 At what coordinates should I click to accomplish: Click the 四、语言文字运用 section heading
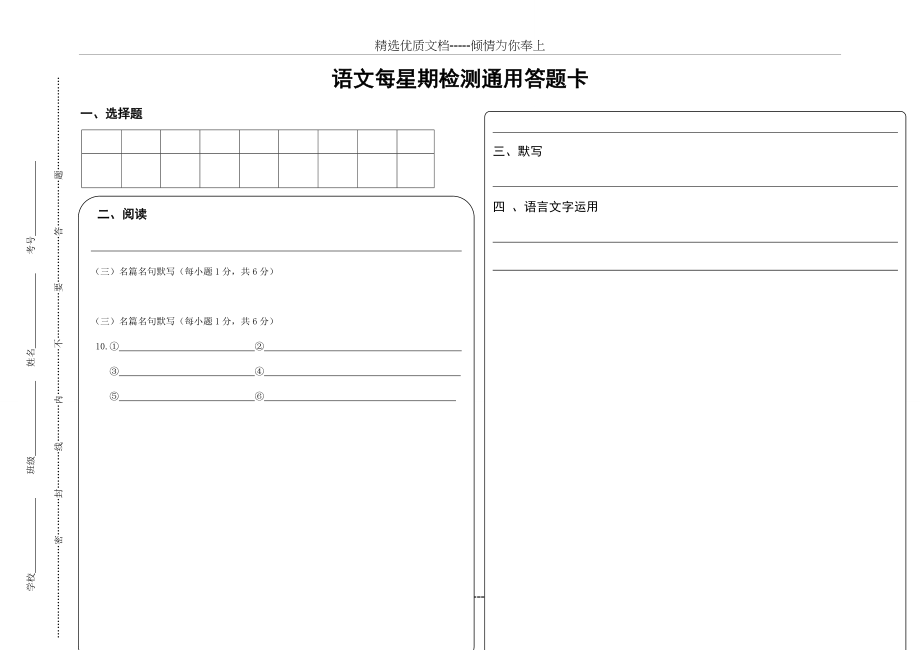pyautogui.click(x=545, y=207)
